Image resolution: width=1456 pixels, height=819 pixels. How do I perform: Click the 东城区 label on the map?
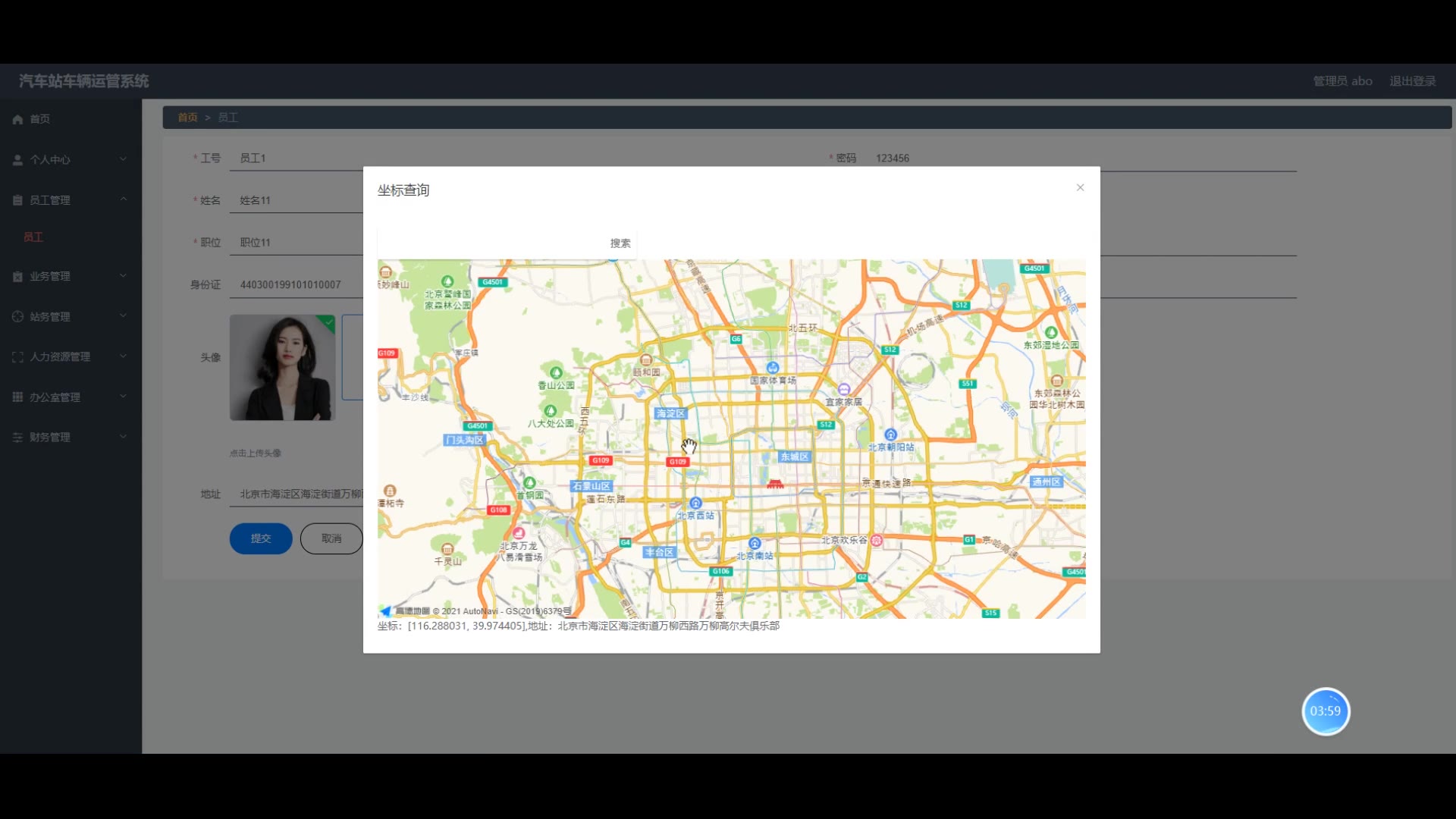tap(795, 457)
